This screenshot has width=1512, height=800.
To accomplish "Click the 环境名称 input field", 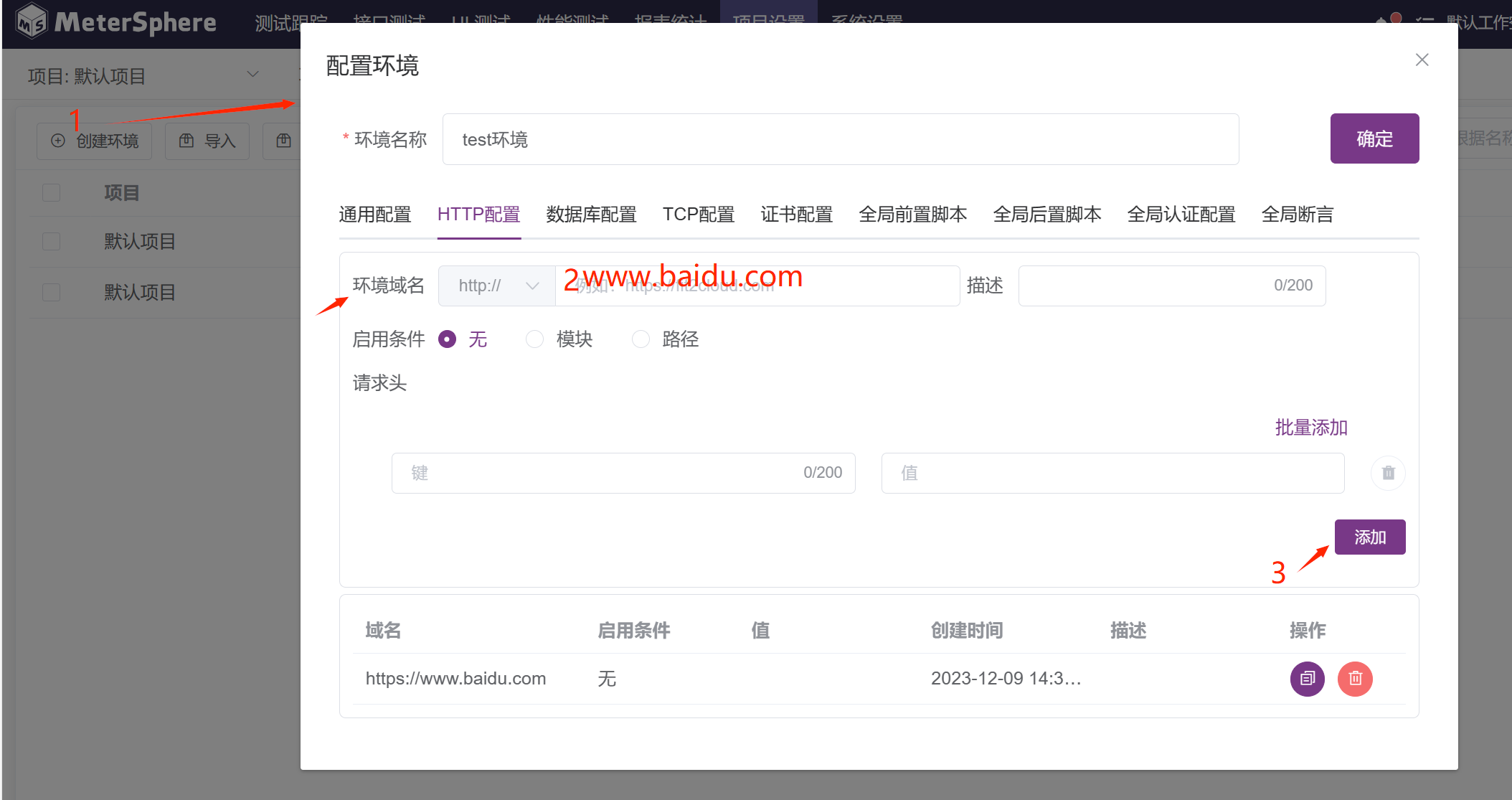I will click(840, 139).
